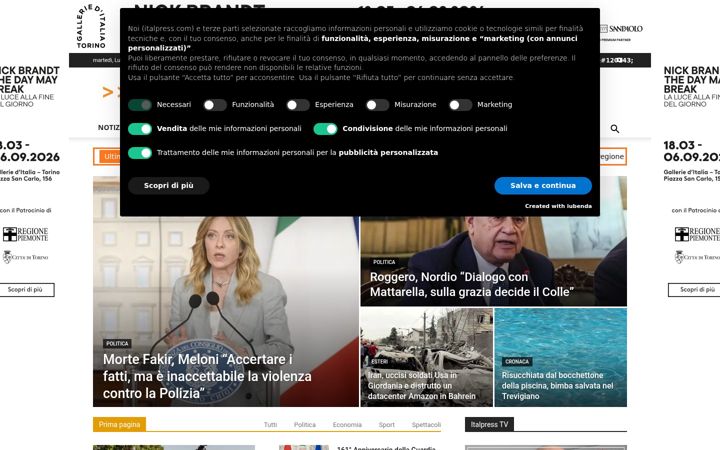Toggle the Necessari cookie switch

tap(140, 105)
